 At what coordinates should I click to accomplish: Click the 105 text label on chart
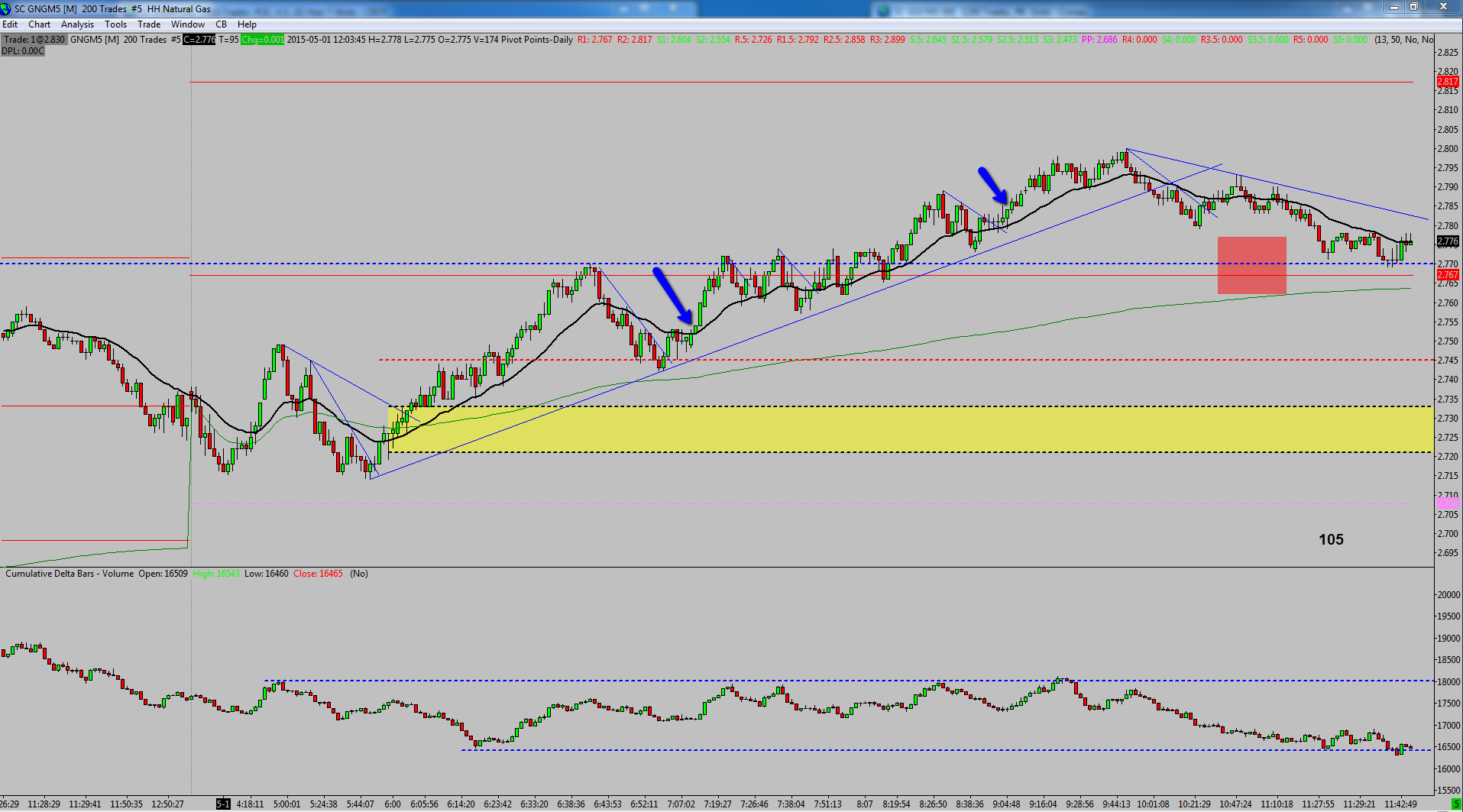click(1331, 539)
